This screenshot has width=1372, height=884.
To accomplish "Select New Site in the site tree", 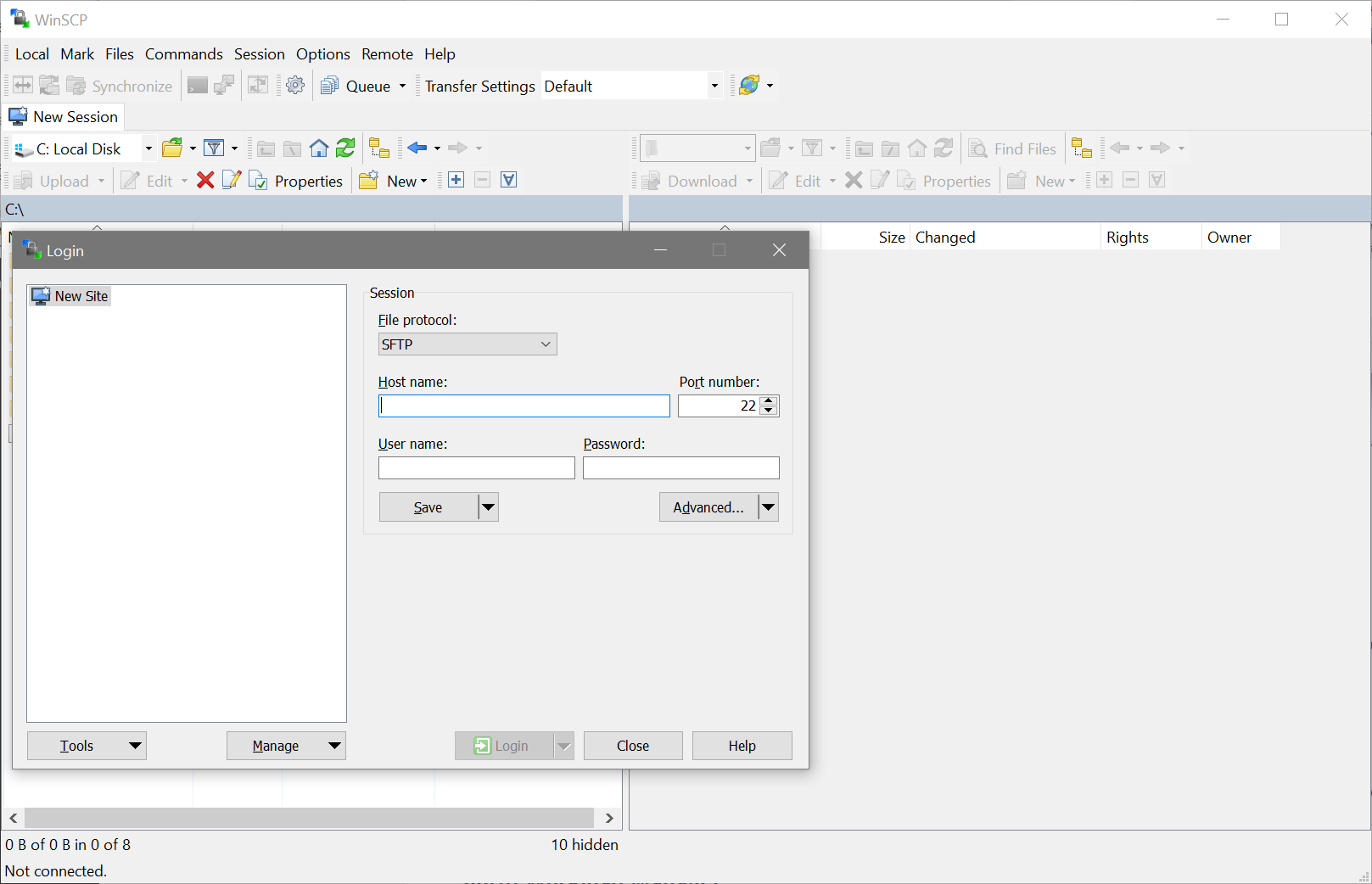I will point(81,296).
